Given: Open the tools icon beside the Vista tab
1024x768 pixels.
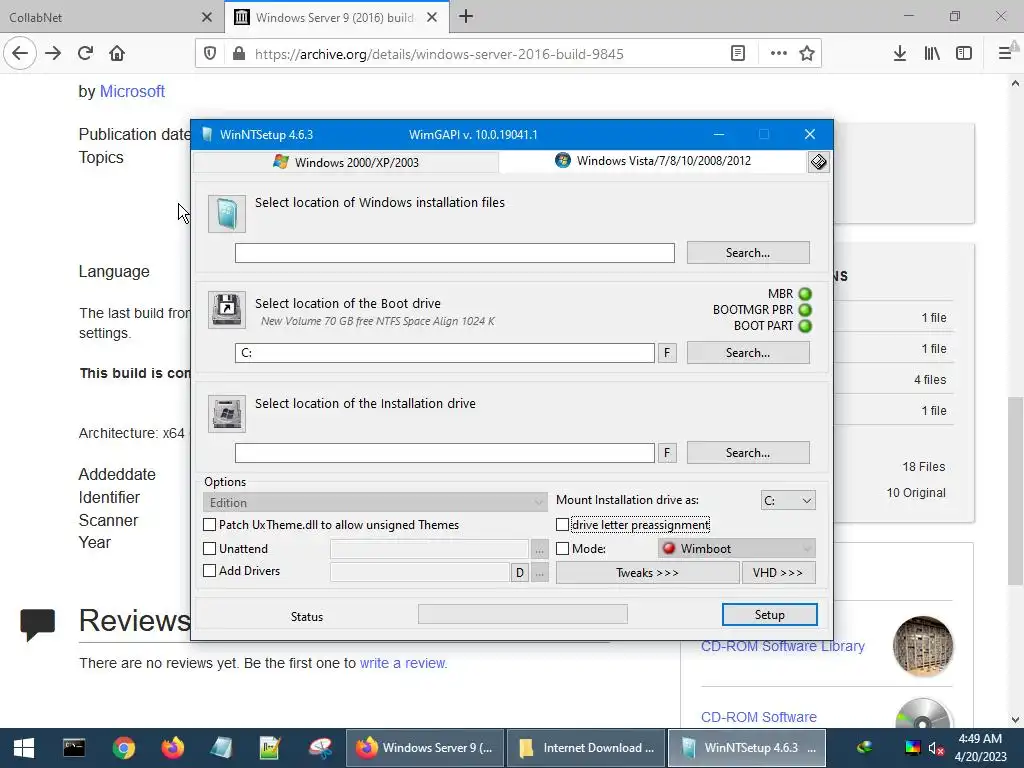Looking at the screenshot, I should click(818, 161).
